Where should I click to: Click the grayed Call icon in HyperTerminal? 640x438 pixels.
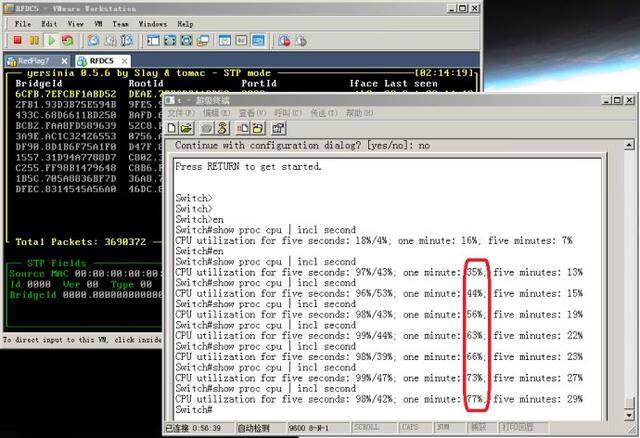(207, 128)
